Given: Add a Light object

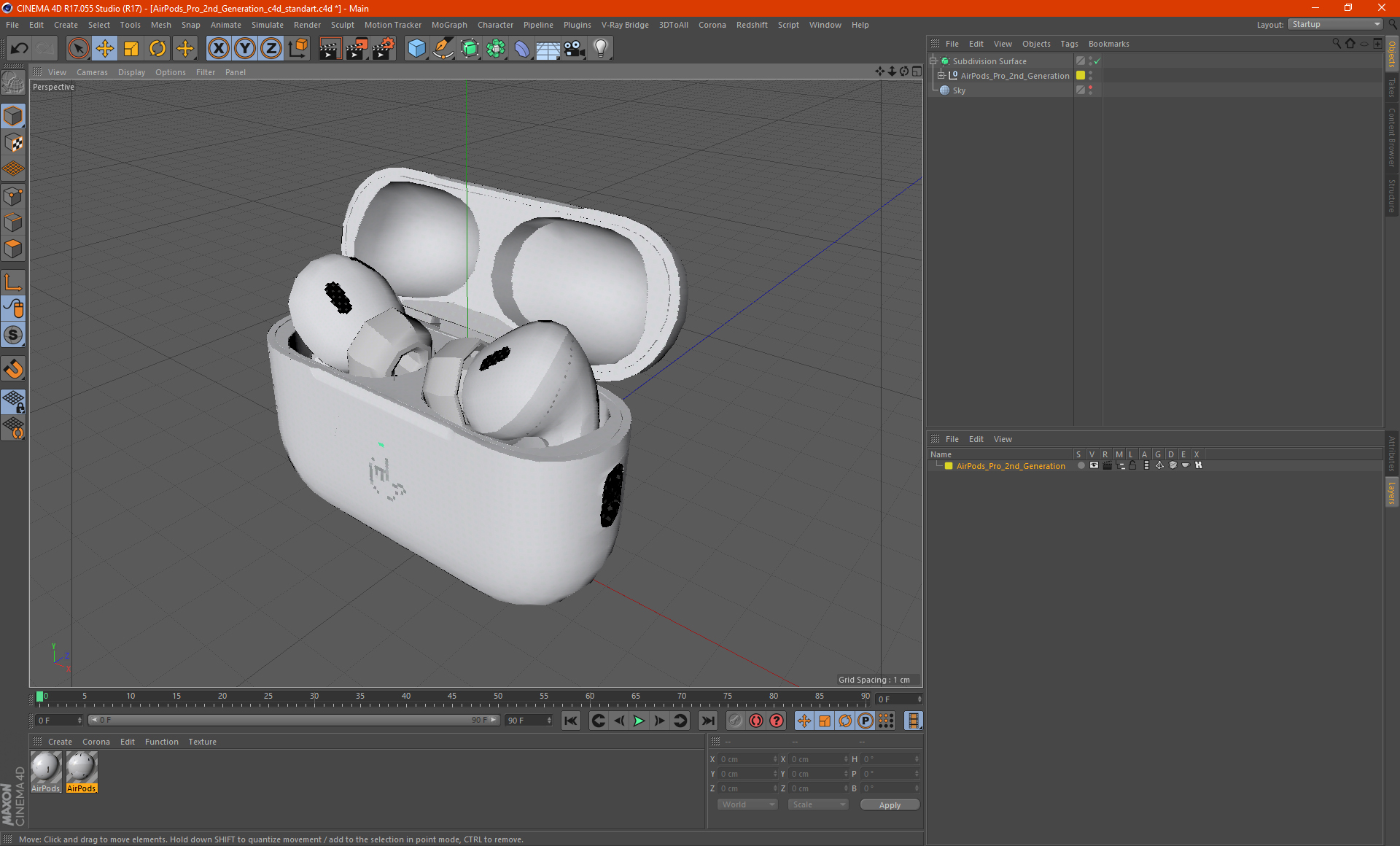Looking at the screenshot, I should (x=601, y=49).
